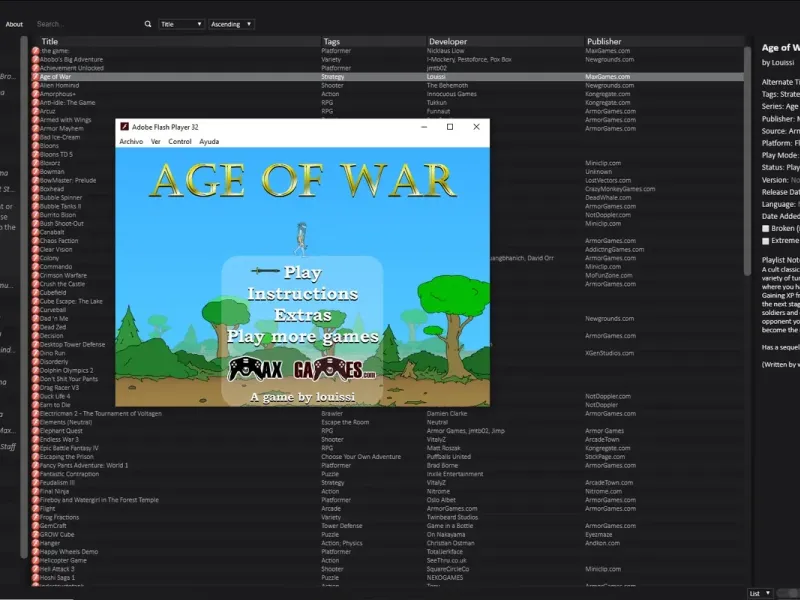800x600 pixels.
Task: Click the Flash icon beside Dino Run
Action: [x=35, y=353]
